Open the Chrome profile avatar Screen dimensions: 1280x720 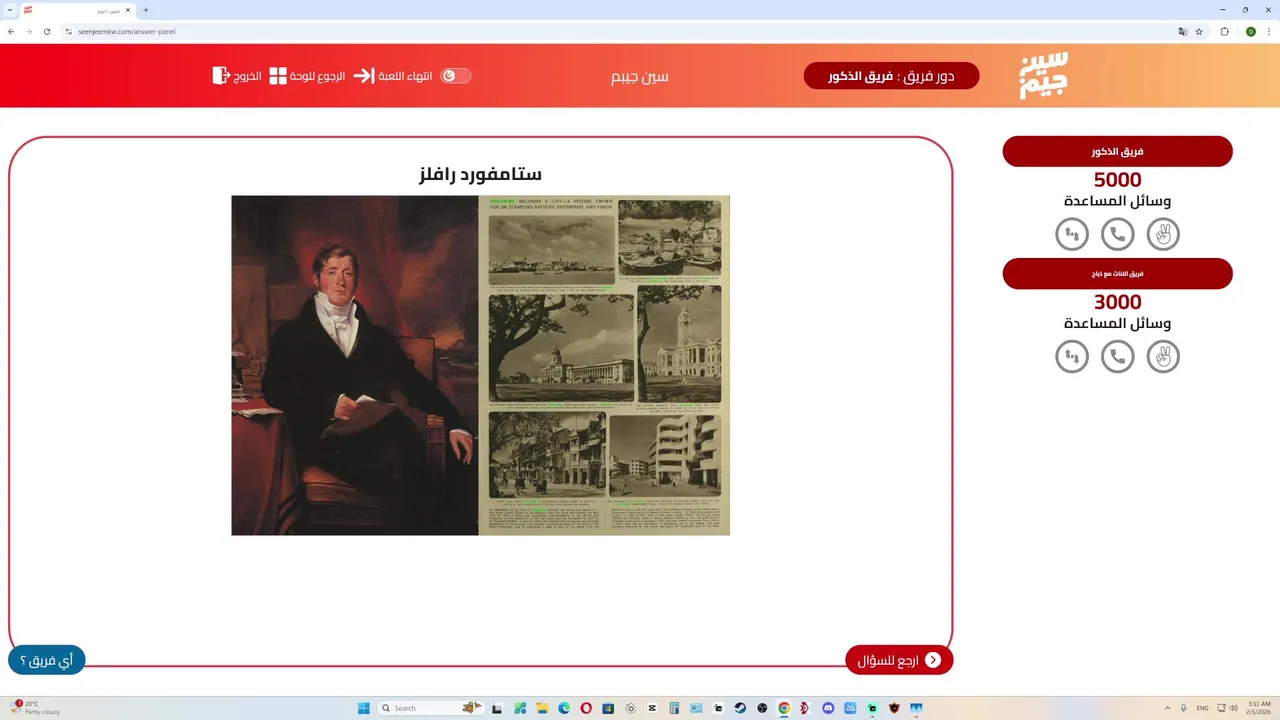pos(1250,31)
